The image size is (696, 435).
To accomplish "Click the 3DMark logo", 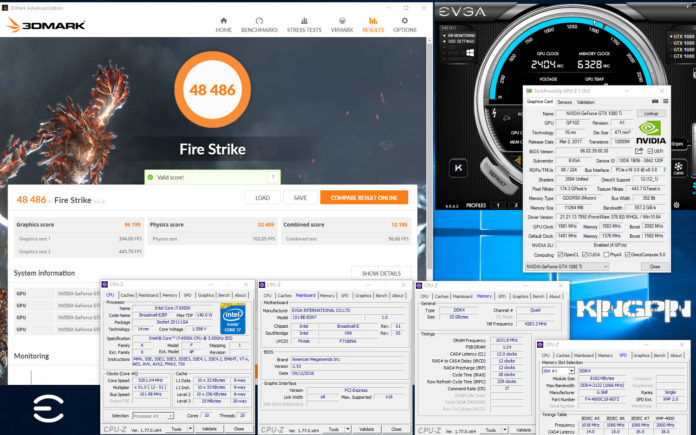I will (x=46, y=25).
